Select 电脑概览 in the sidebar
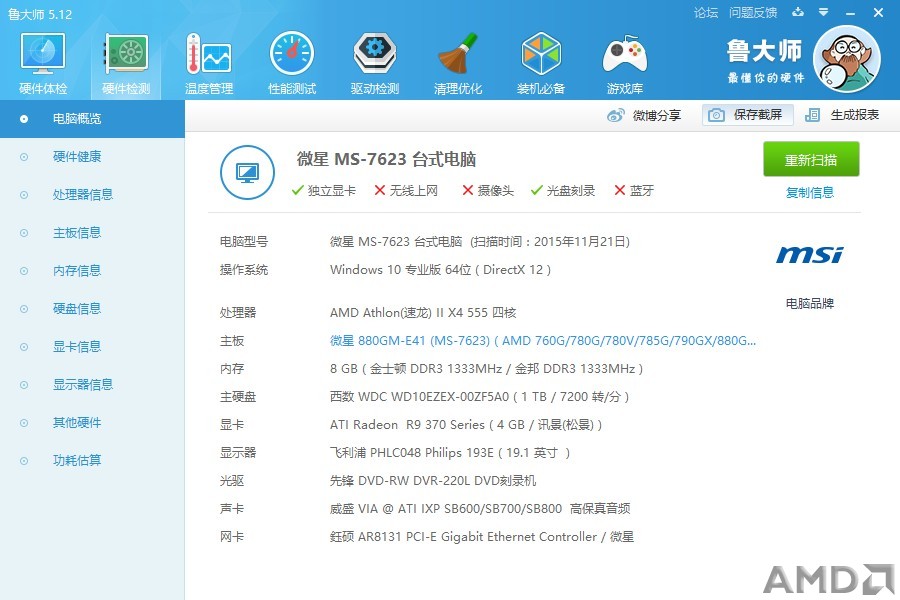The width and height of the screenshot is (900, 600). coord(92,119)
